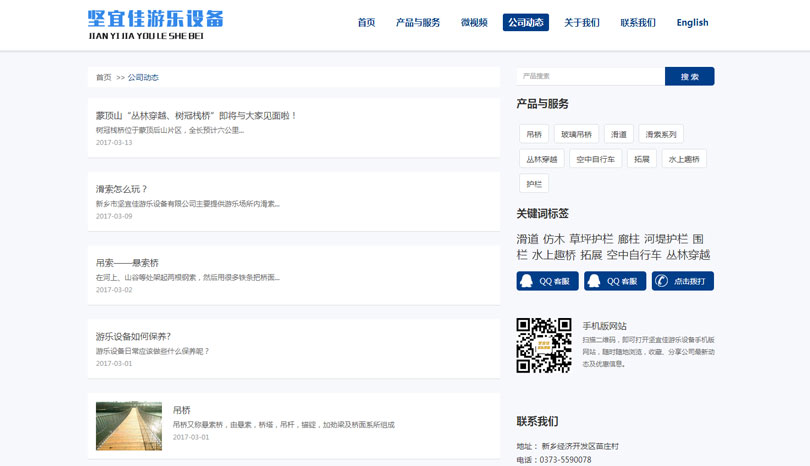Image resolution: width=810 pixels, height=466 pixels.
Task: Open the article 滑索怎么玩？
Action: [122, 189]
